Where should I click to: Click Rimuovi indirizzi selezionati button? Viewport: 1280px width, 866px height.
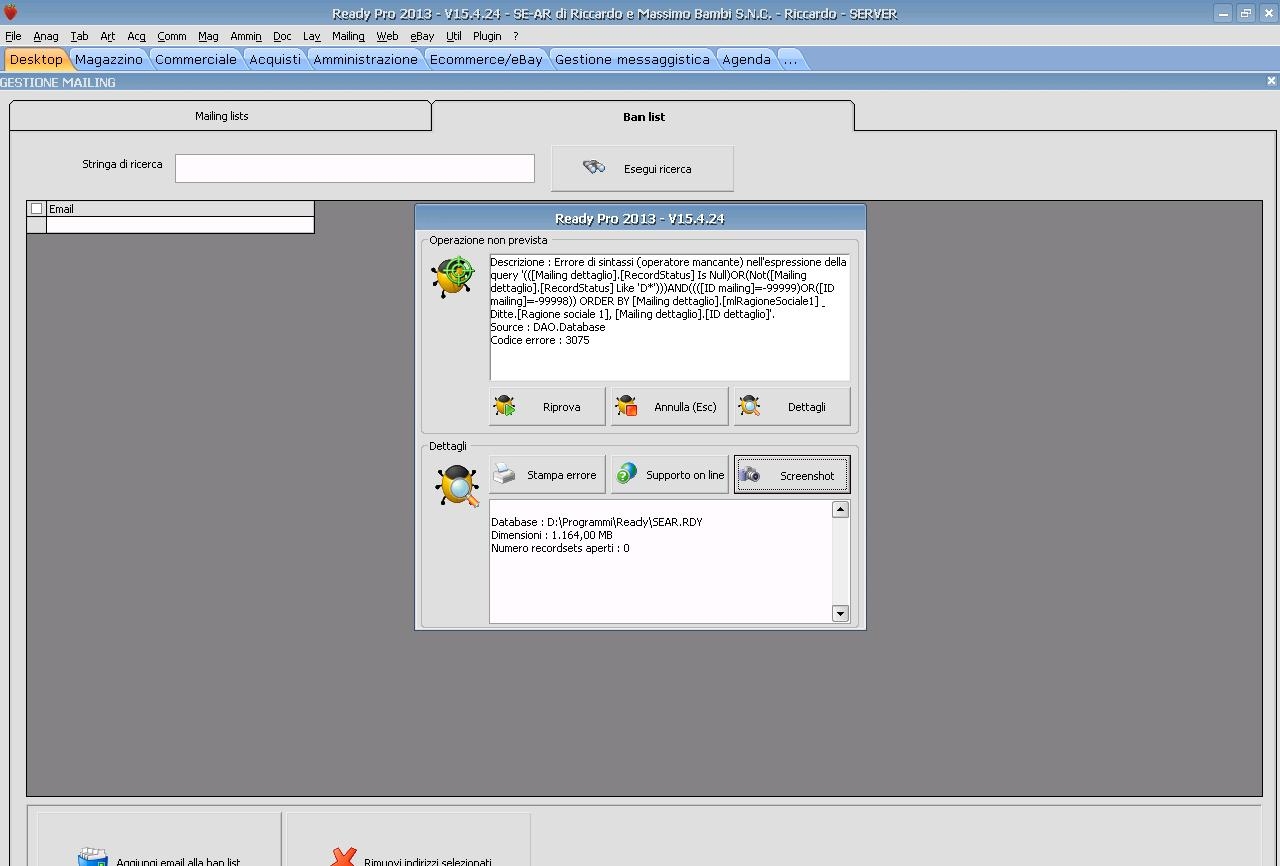(x=408, y=840)
